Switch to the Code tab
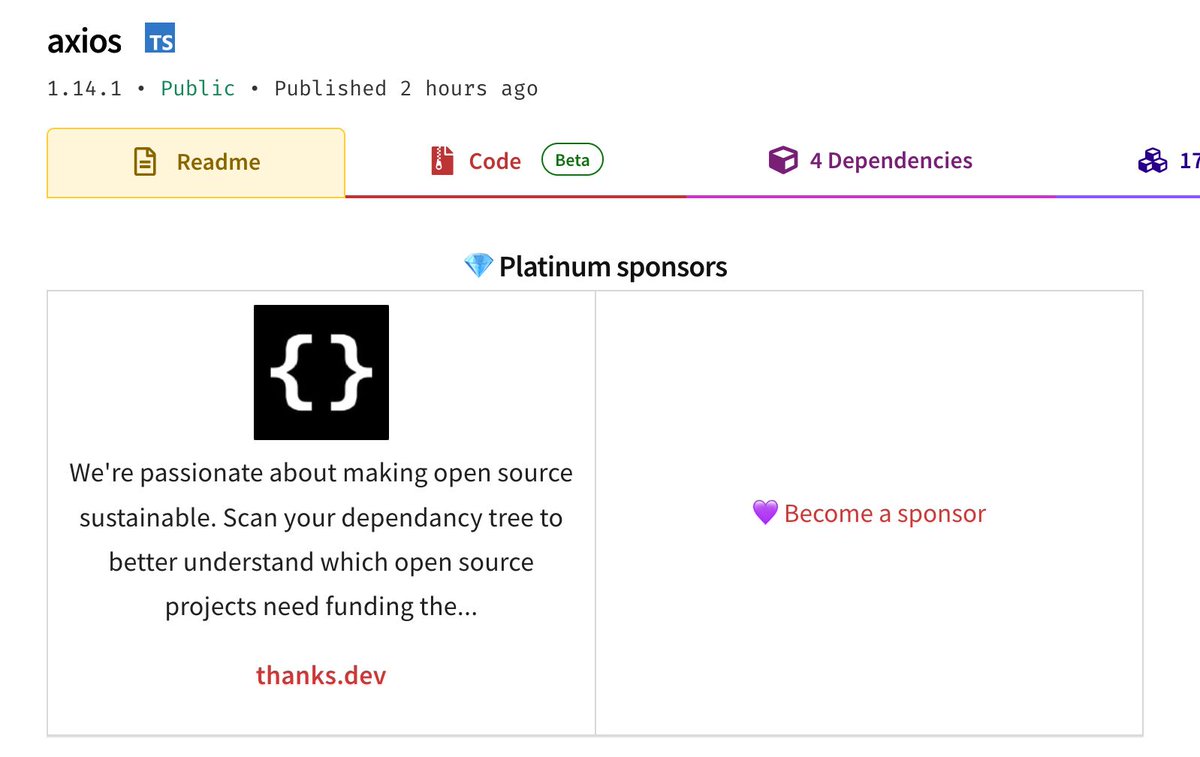 pyautogui.click(x=516, y=162)
